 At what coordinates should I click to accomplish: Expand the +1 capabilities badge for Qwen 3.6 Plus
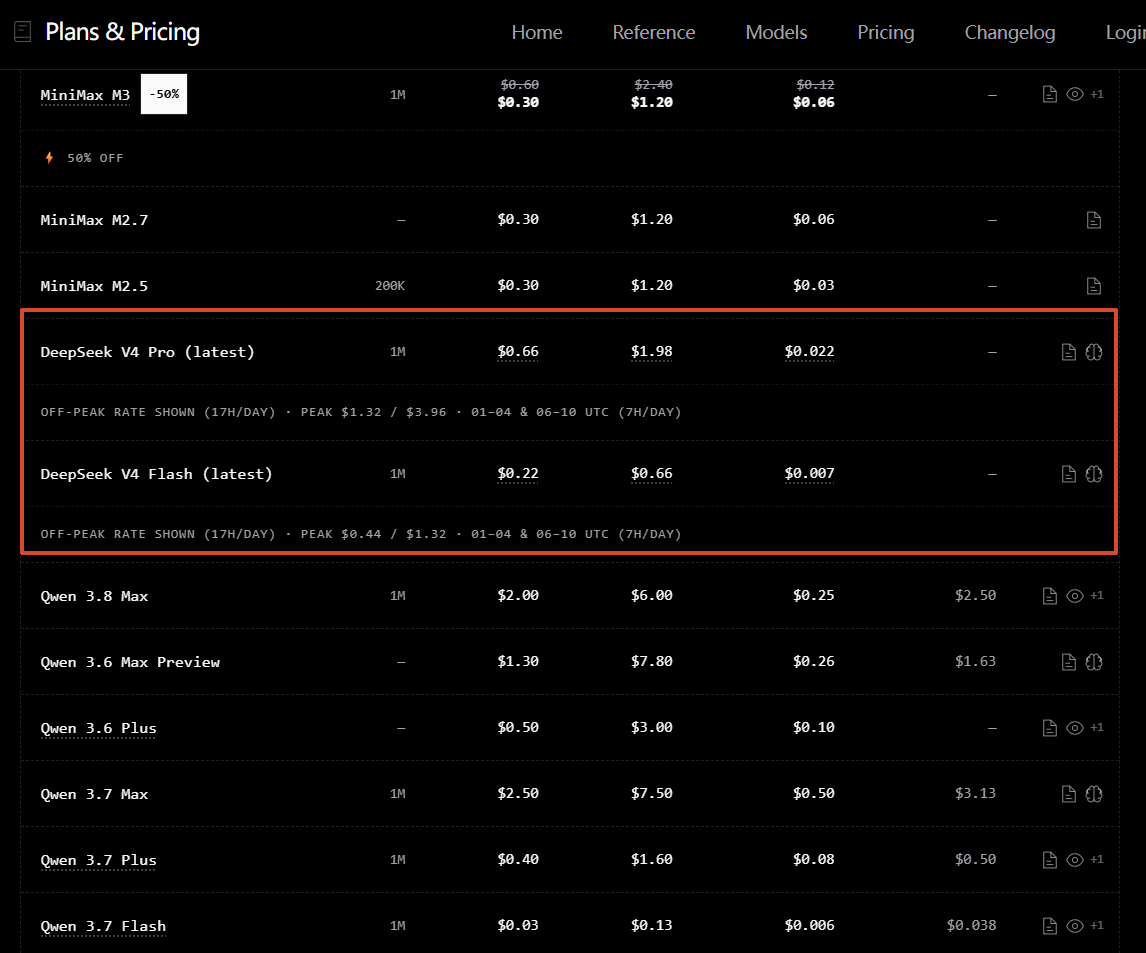pyautogui.click(x=1097, y=727)
